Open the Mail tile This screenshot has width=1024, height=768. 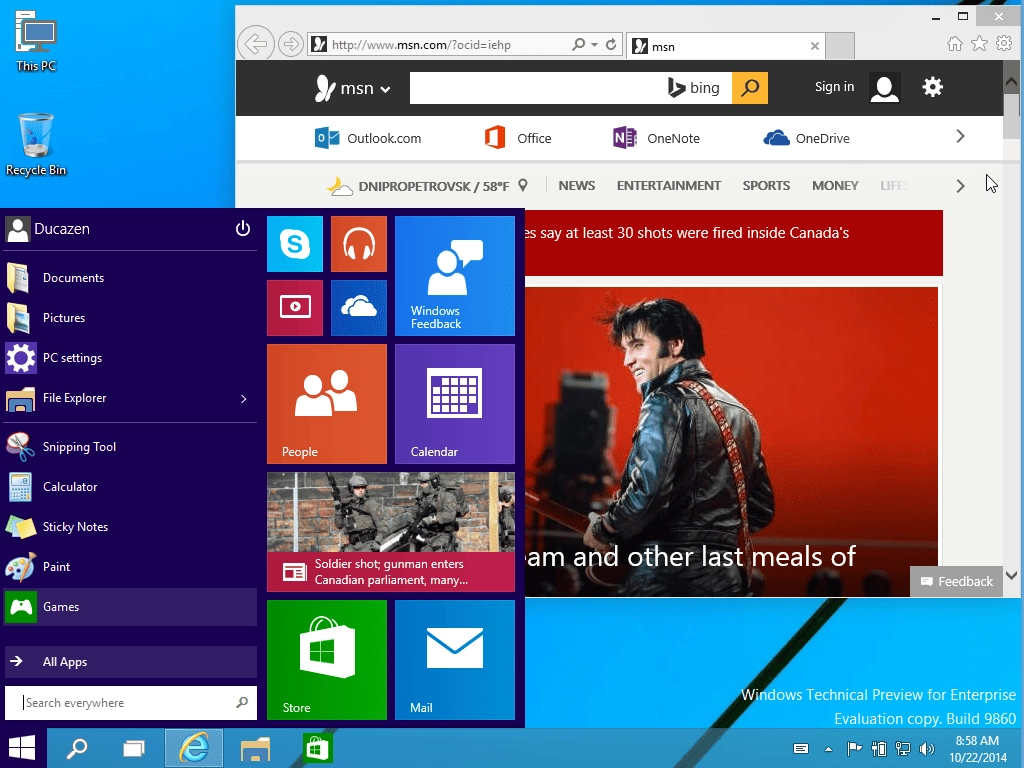[455, 660]
